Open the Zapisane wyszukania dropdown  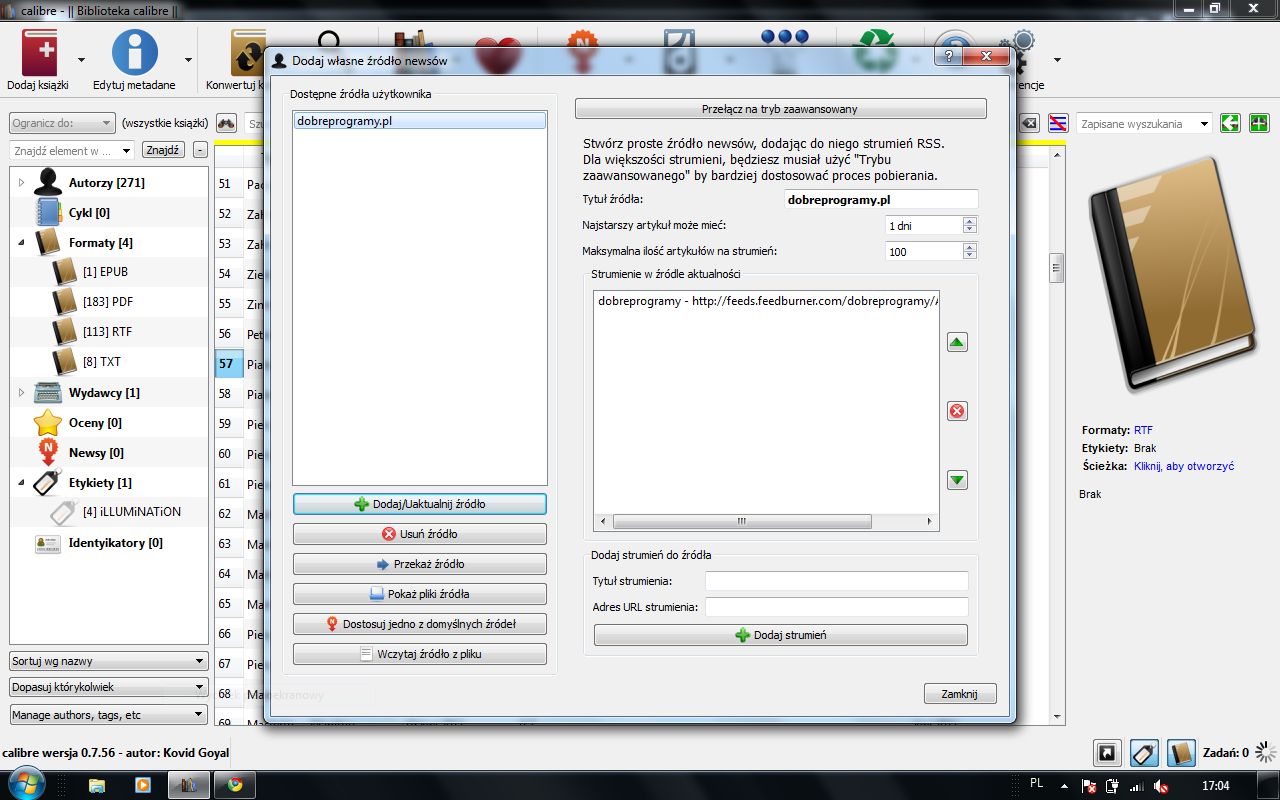[1145, 124]
